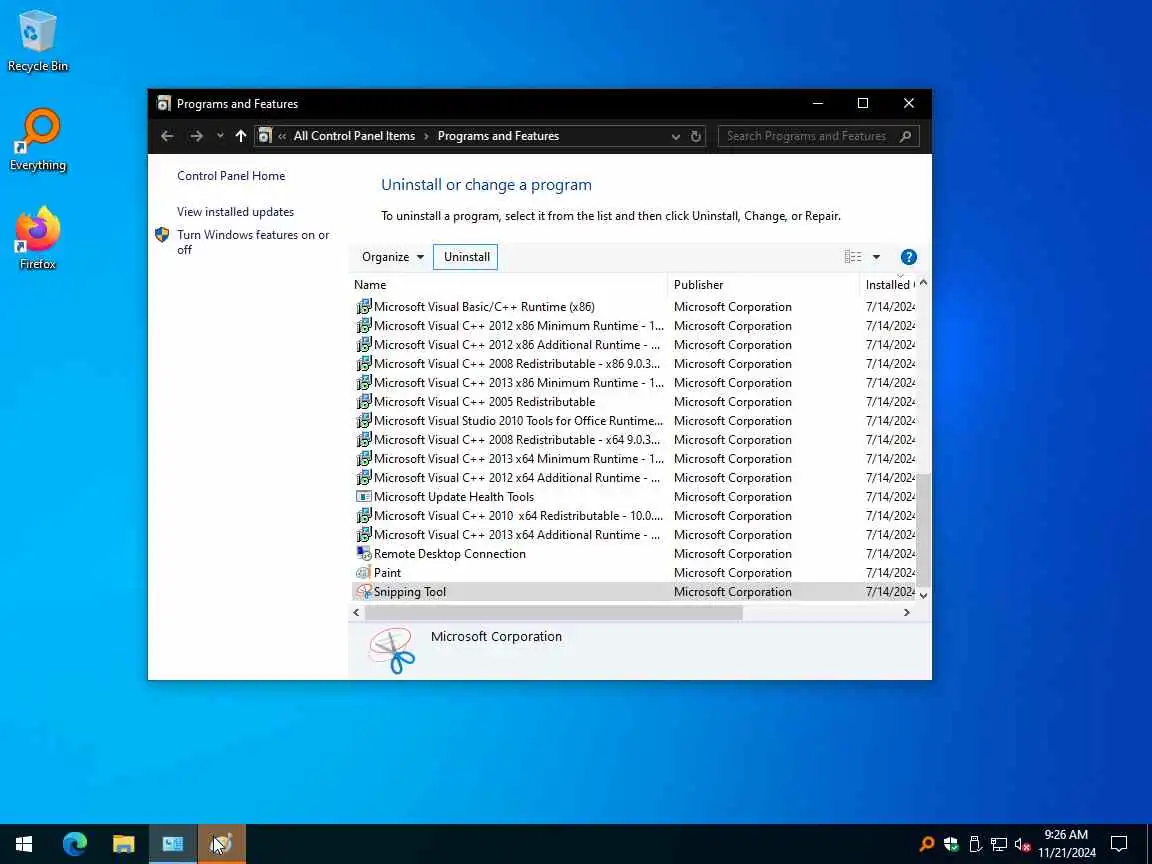Launch Firefox from the desktop shortcut
The width and height of the screenshot is (1152, 864).
click(37, 239)
